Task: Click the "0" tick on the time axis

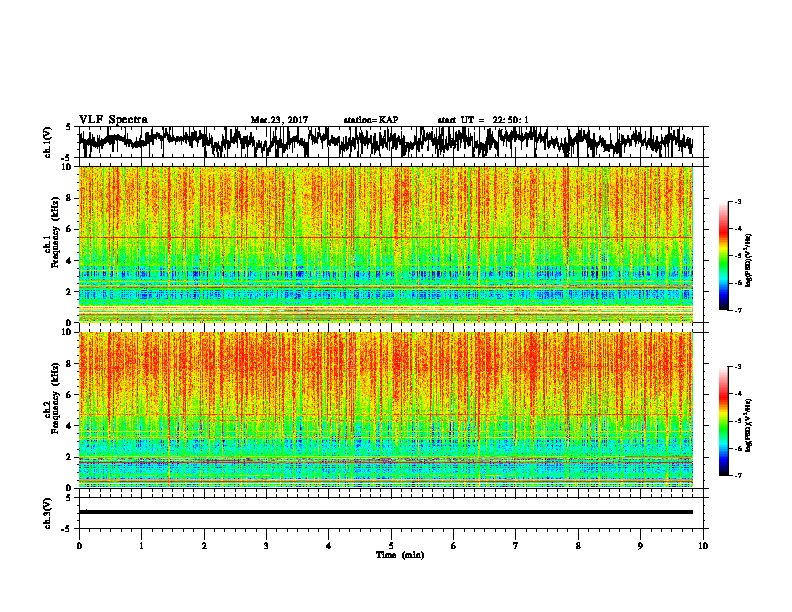Action: [79, 546]
